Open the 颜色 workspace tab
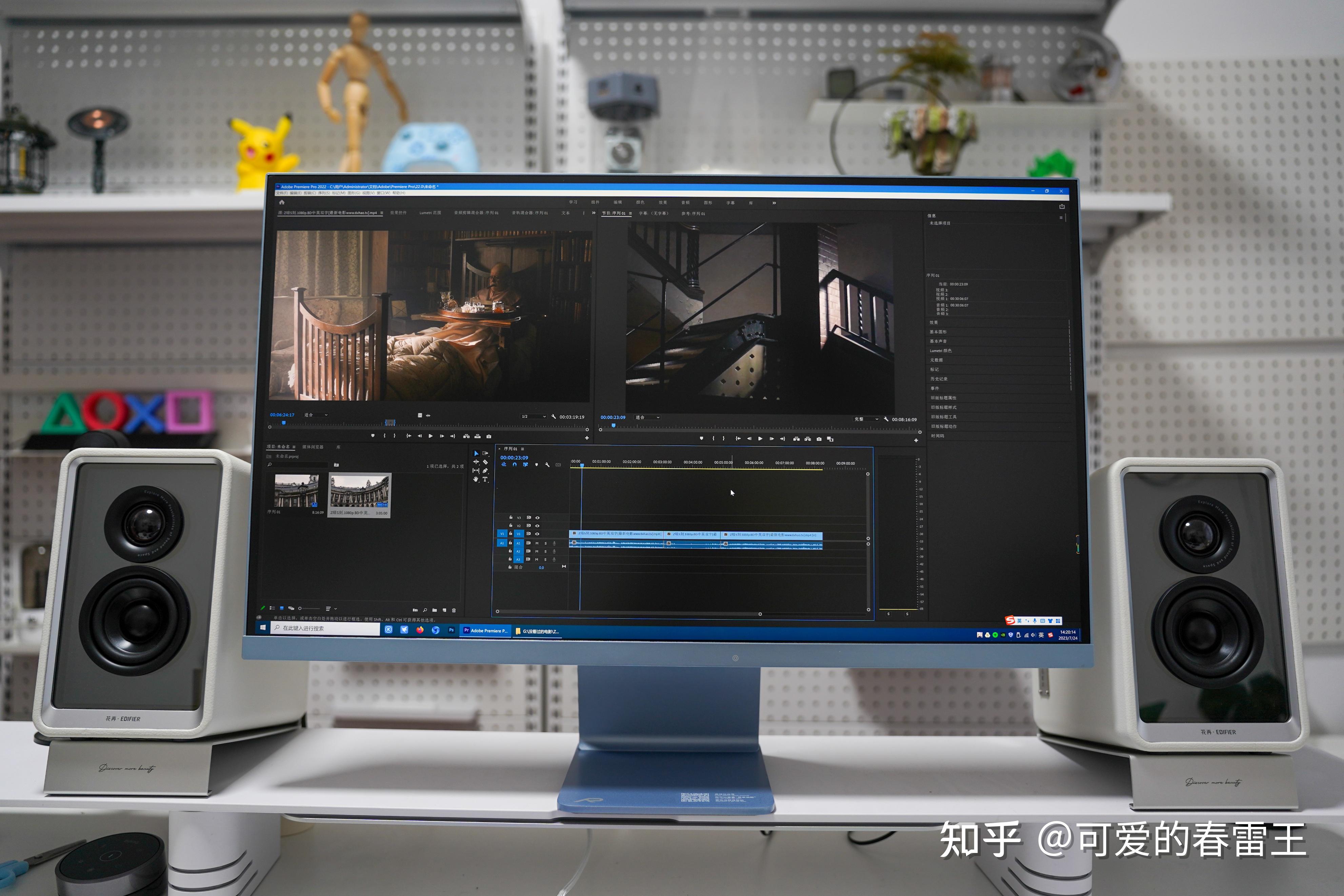 640,202
